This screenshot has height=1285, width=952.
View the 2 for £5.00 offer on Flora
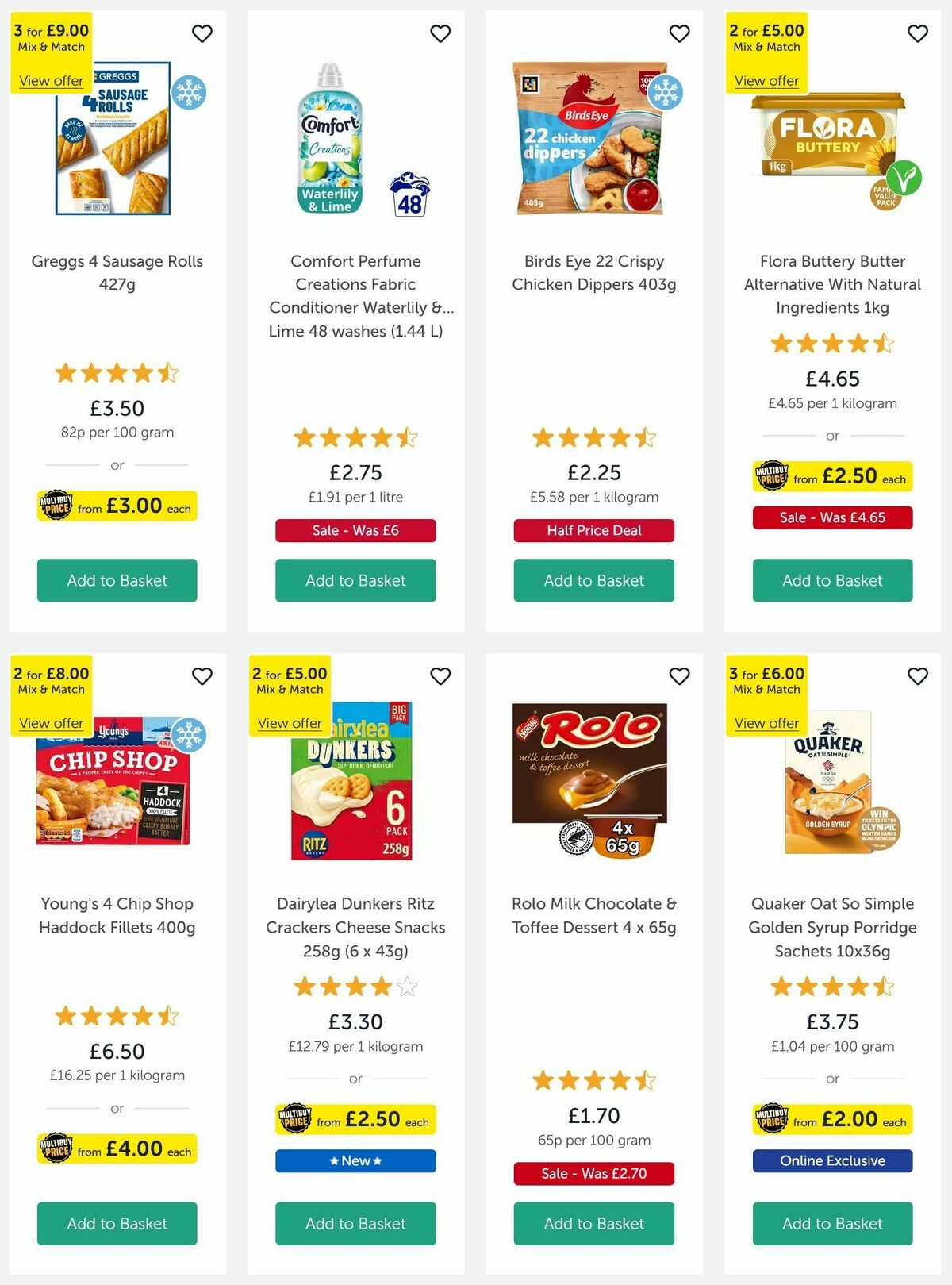click(766, 80)
